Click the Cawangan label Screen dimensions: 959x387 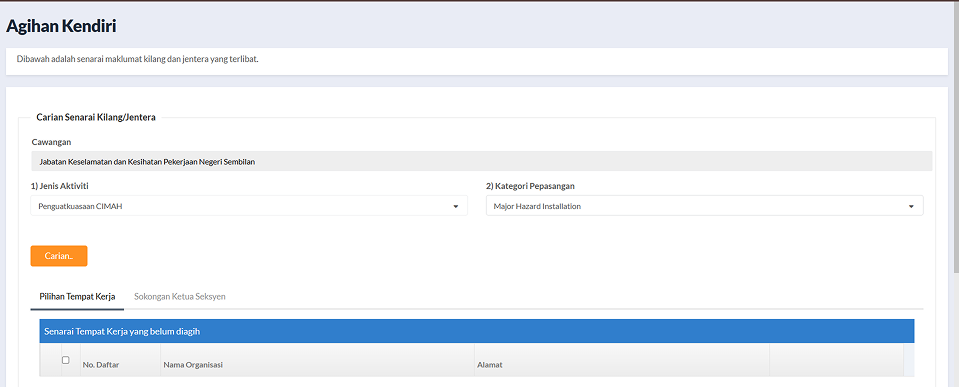(x=51, y=142)
